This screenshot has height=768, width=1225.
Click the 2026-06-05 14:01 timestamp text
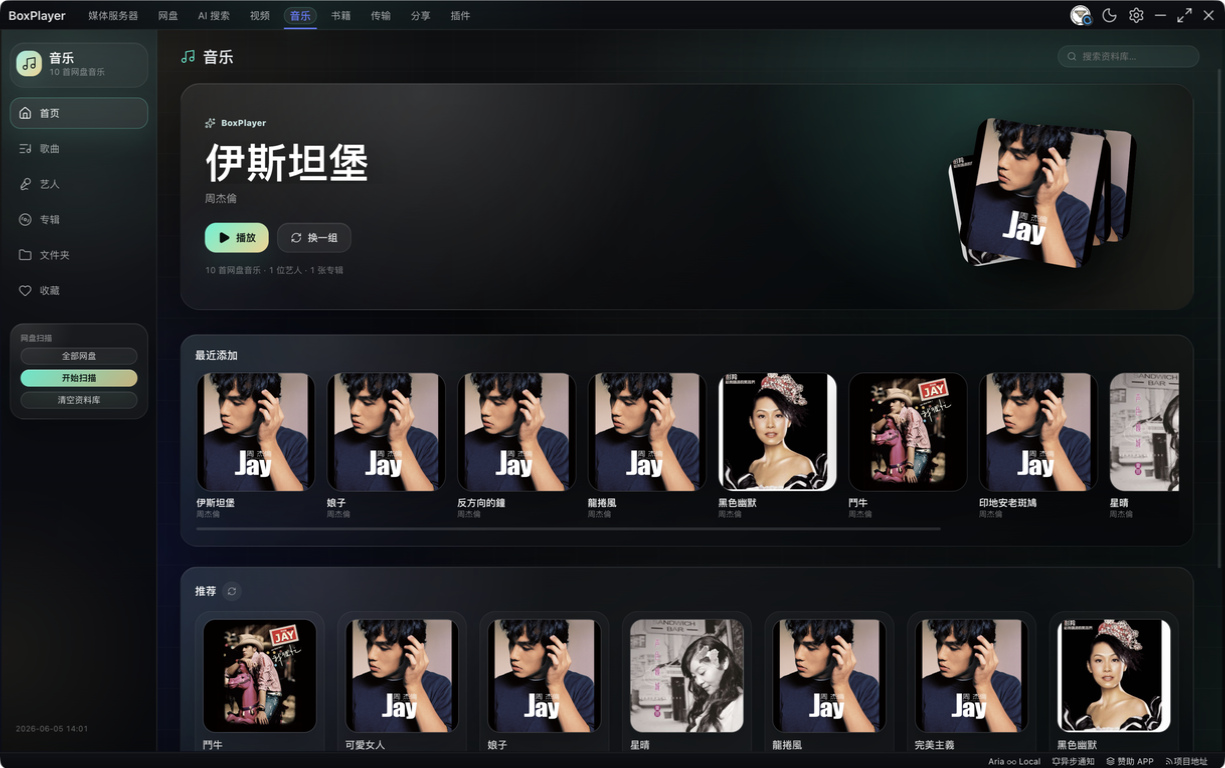coord(52,729)
